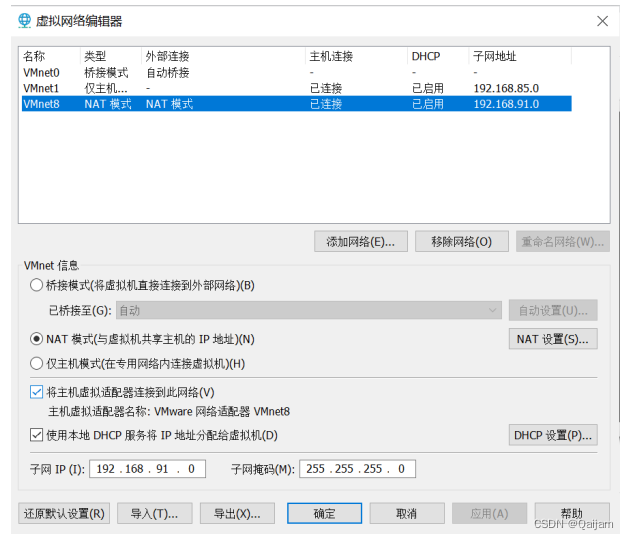Click 移除网络(O) button

pos(462,242)
